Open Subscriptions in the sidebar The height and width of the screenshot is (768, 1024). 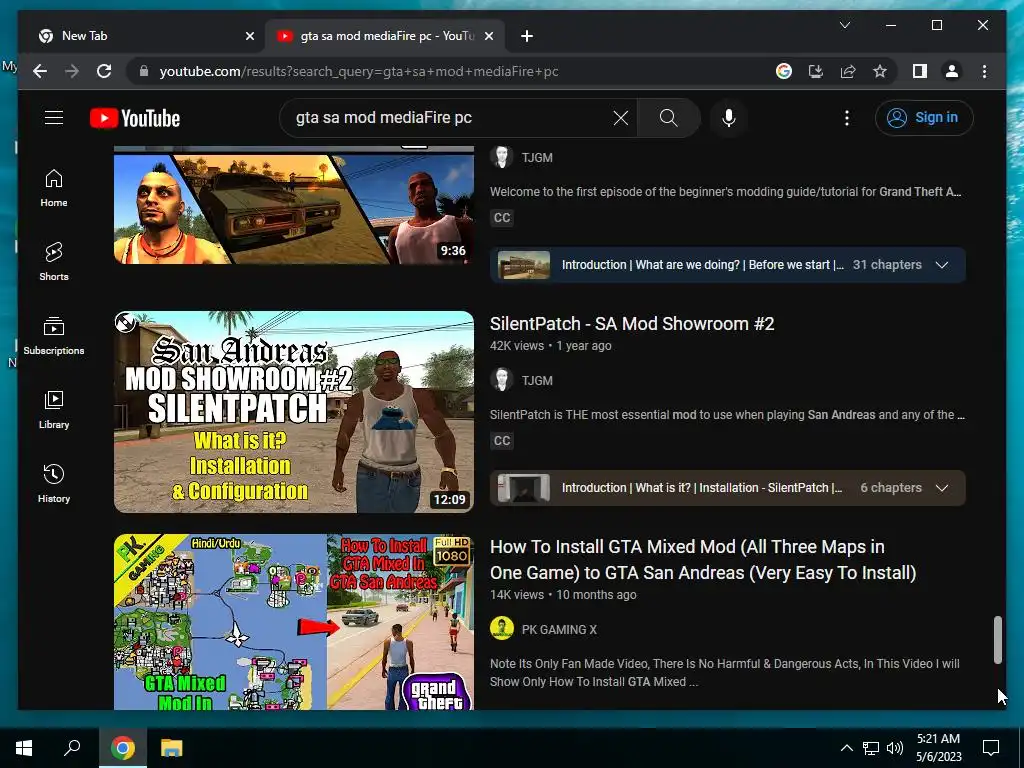[x=54, y=336]
